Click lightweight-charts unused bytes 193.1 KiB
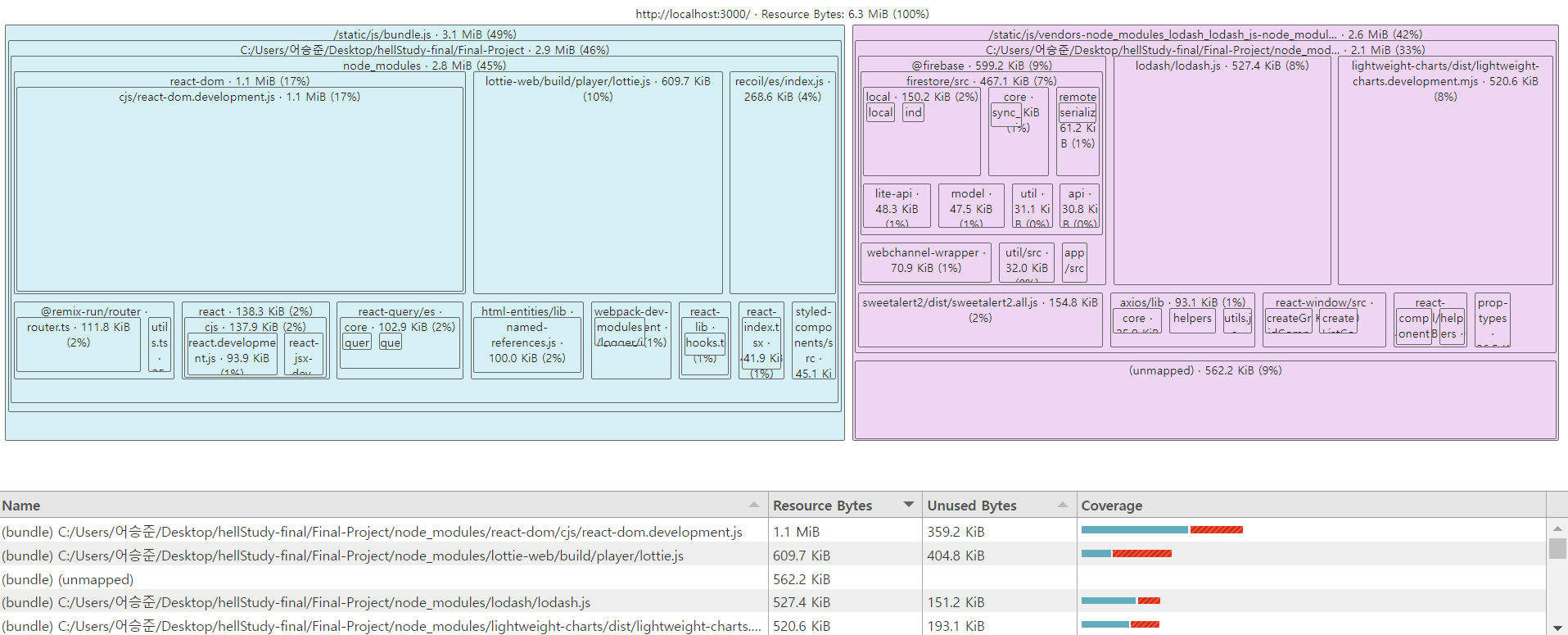This screenshot has height=635, width=1568. click(x=956, y=626)
